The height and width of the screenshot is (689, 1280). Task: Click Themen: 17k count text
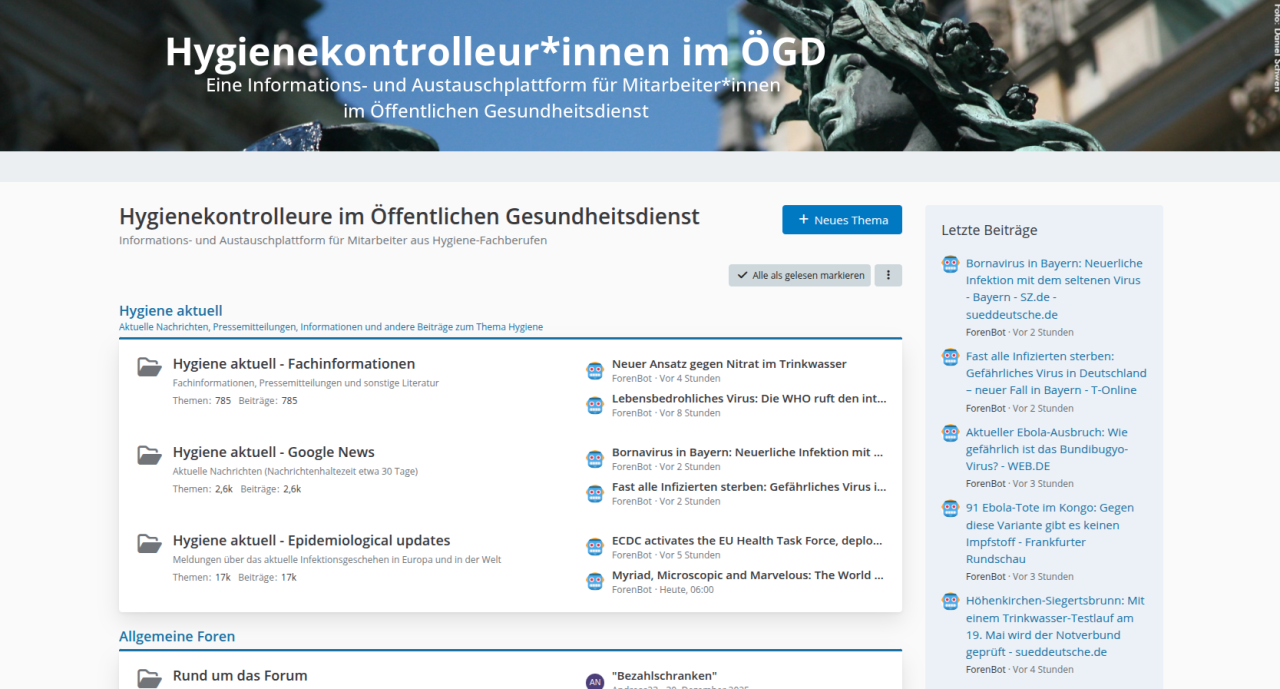pyautogui.click(x=202, y=577)
